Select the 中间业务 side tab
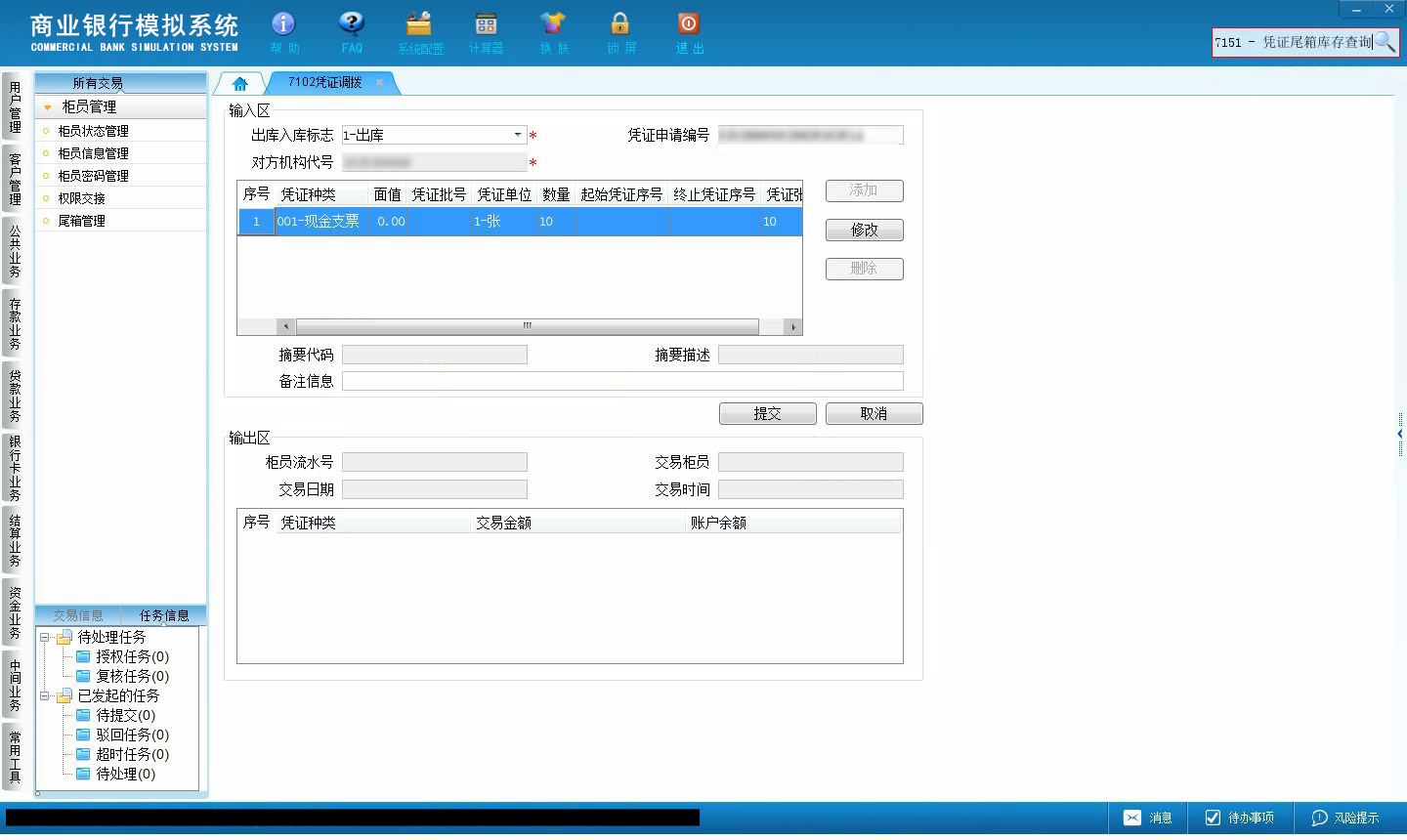This screenshot has width=1407, height=840. click(x=15, y=685)
